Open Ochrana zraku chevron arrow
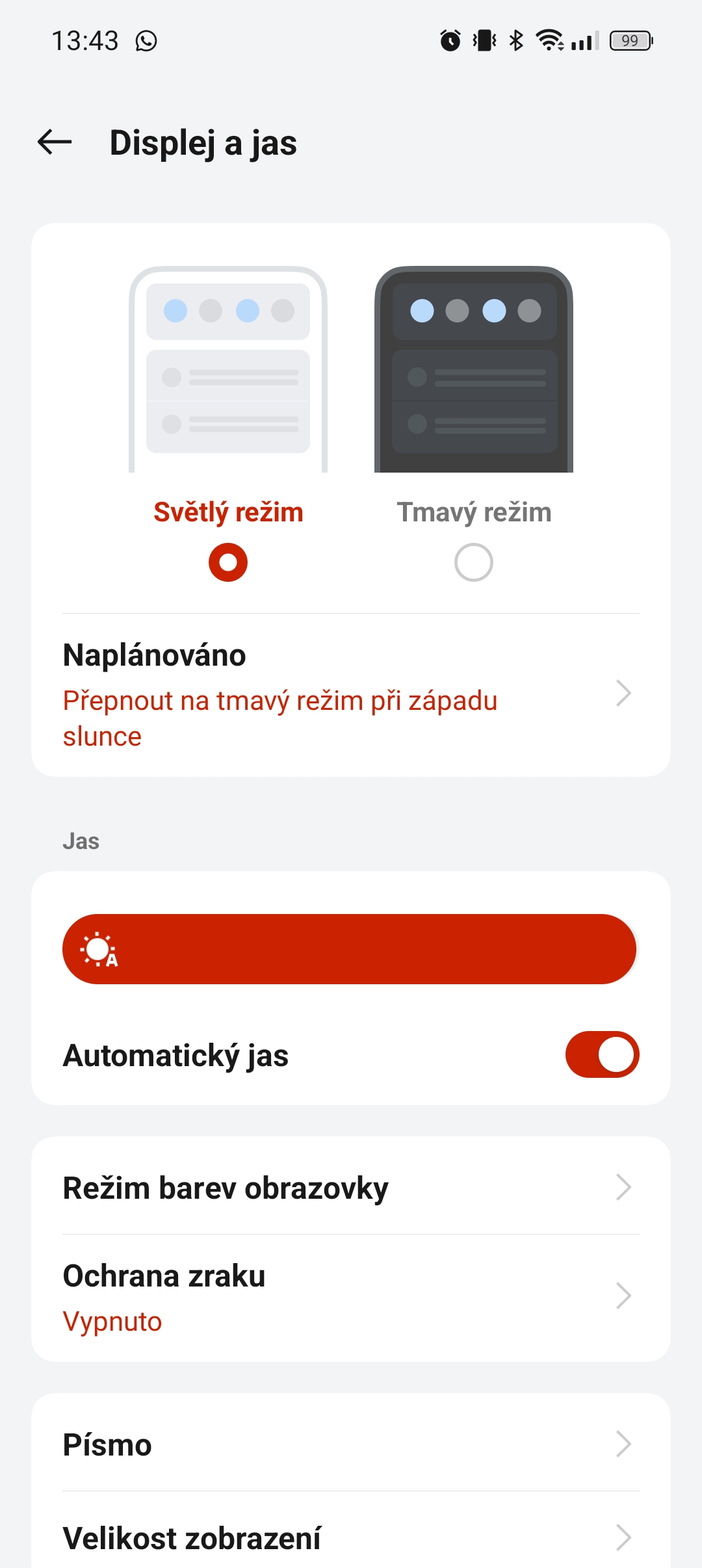Image resolution: width=702 pixels, height=1568 pixels. [x=623, y=1296]
